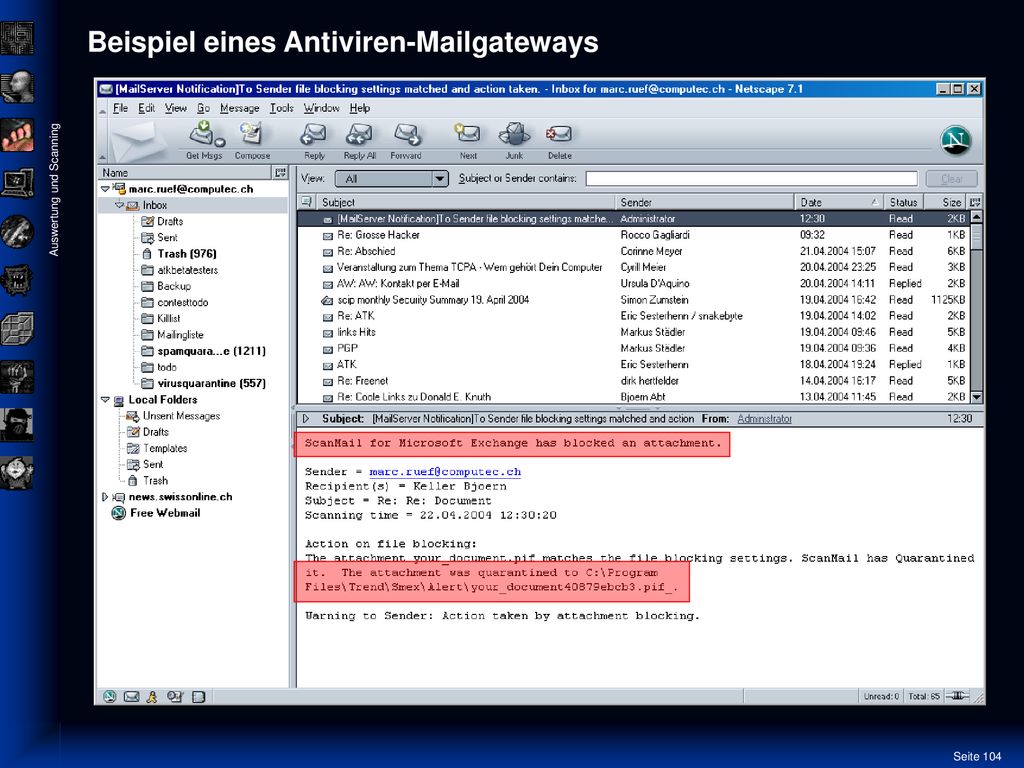Screen dimensions: 1024x768
Task: Select the 'Re: Grosse Hacker' message
Action: point(633,235)
